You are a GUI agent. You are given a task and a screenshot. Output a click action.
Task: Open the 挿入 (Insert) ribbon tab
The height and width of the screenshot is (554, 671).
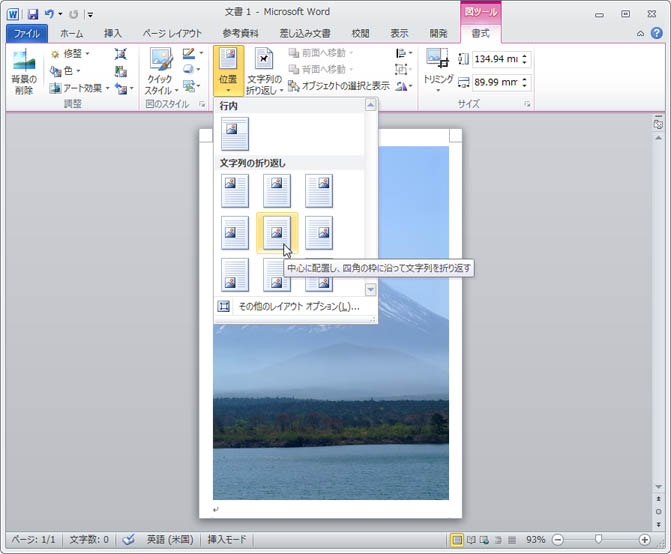tap(112, 34)
